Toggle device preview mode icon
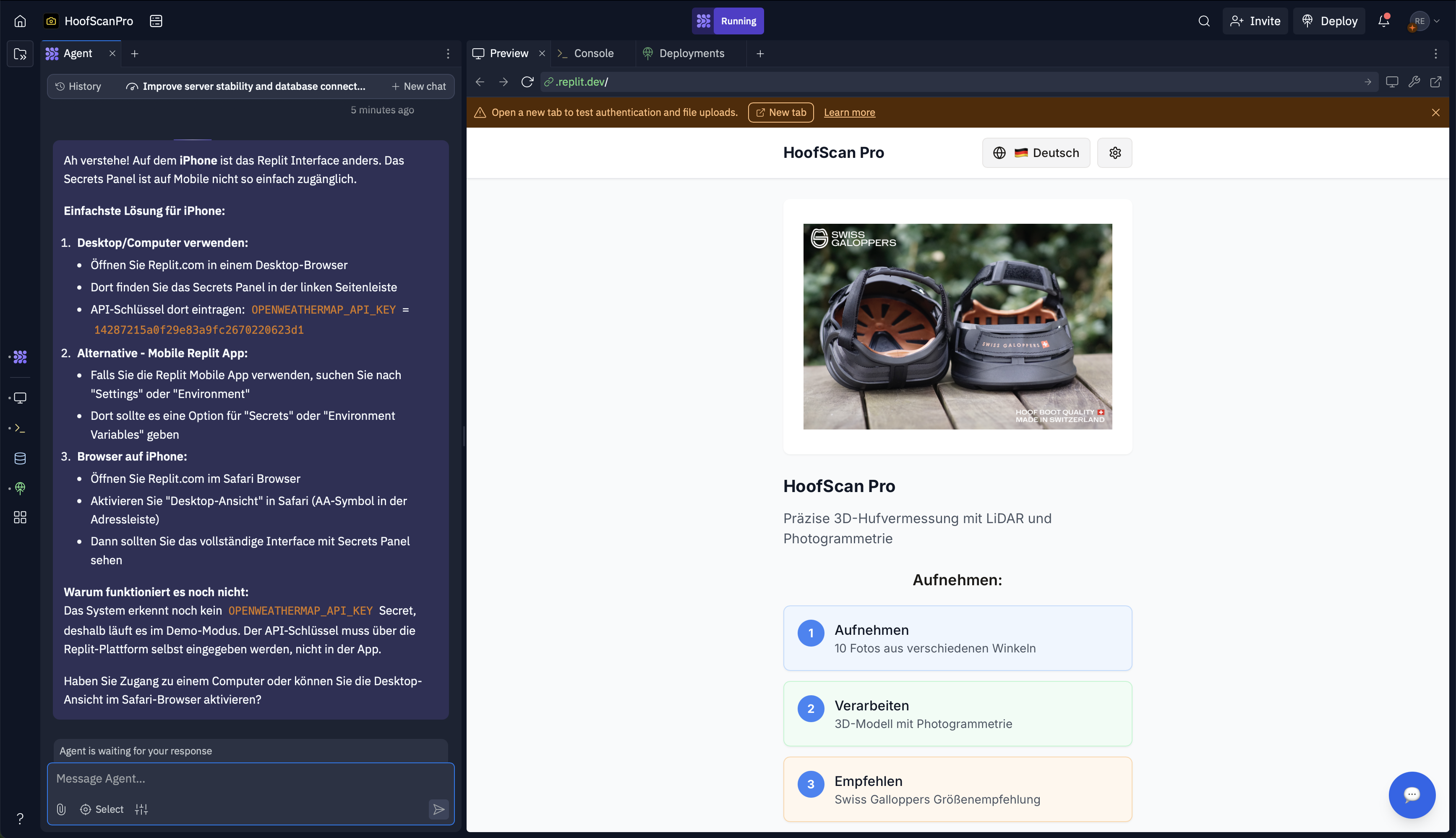1456x838 pixels. coord(1392,82)
